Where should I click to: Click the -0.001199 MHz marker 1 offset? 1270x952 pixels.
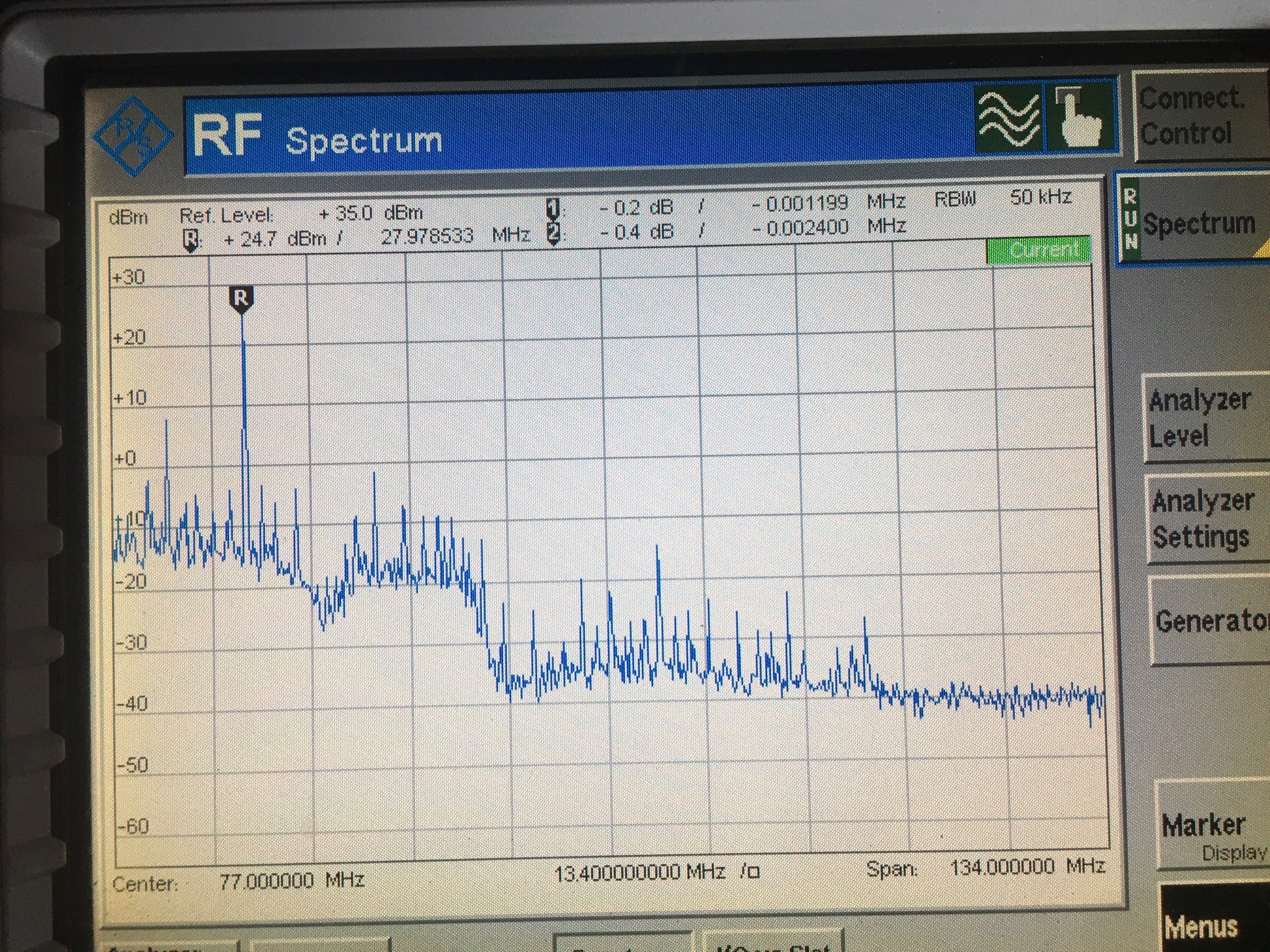829,202
